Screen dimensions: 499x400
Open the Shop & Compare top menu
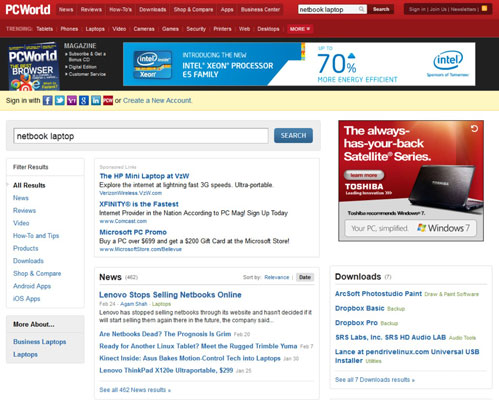coord(193,9)
